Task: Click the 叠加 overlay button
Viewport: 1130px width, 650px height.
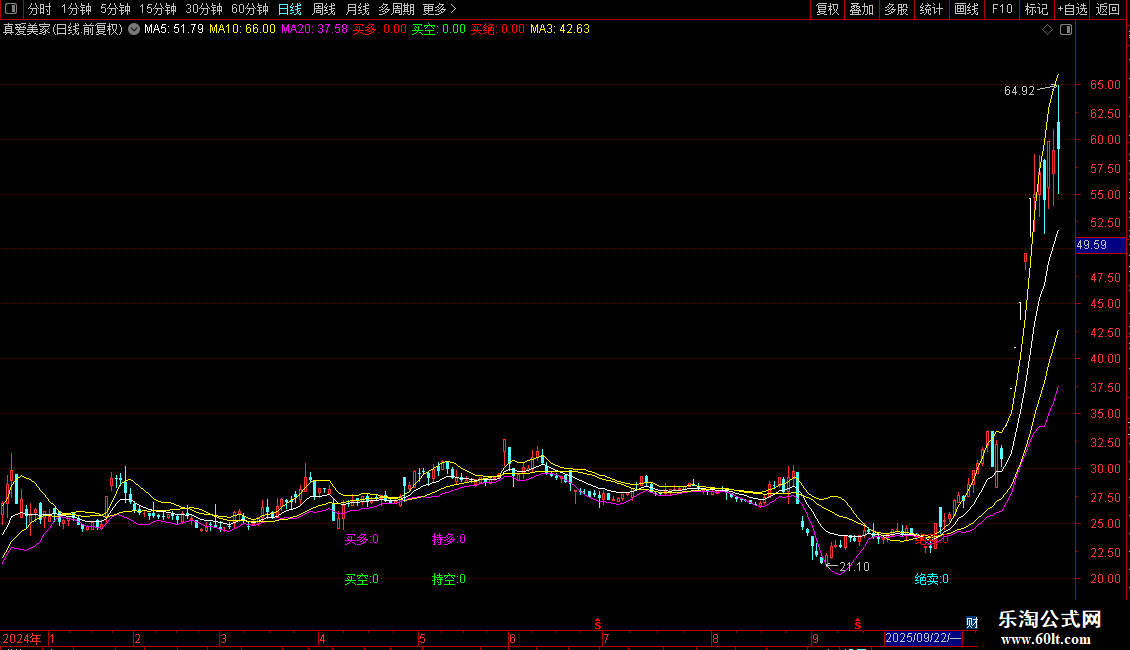Action: coord(861,9)
